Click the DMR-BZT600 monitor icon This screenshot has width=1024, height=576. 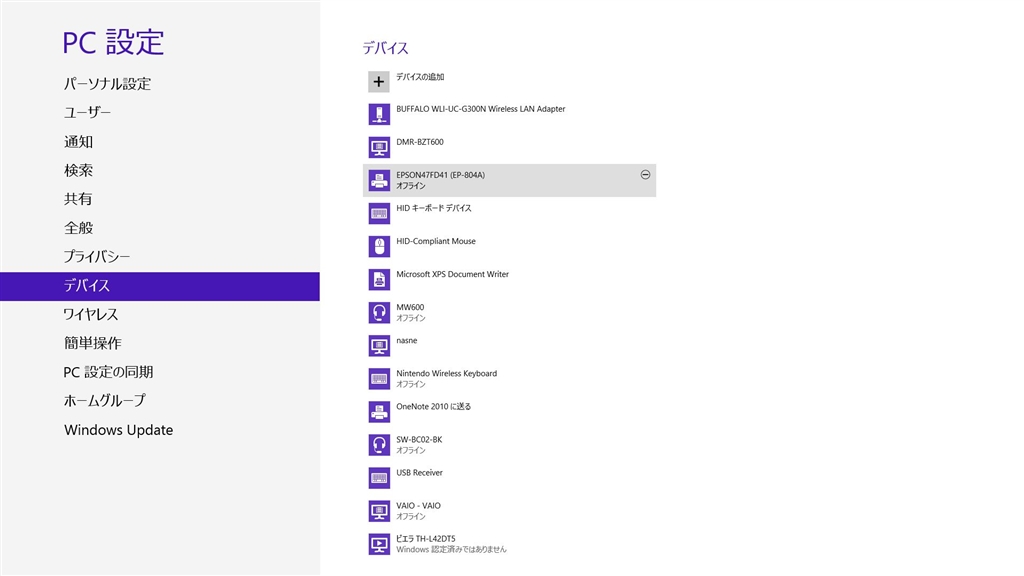click(x=379, y=147)
